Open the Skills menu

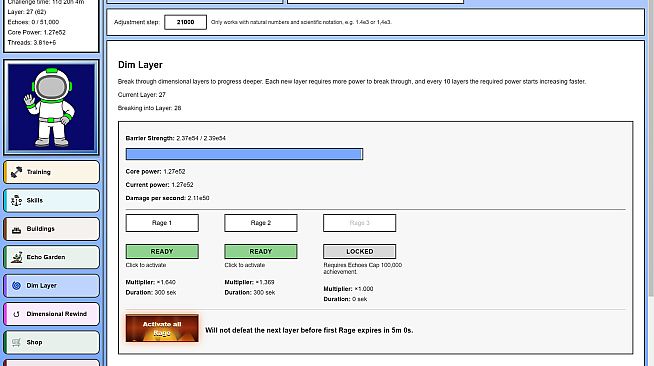(52, 201)
